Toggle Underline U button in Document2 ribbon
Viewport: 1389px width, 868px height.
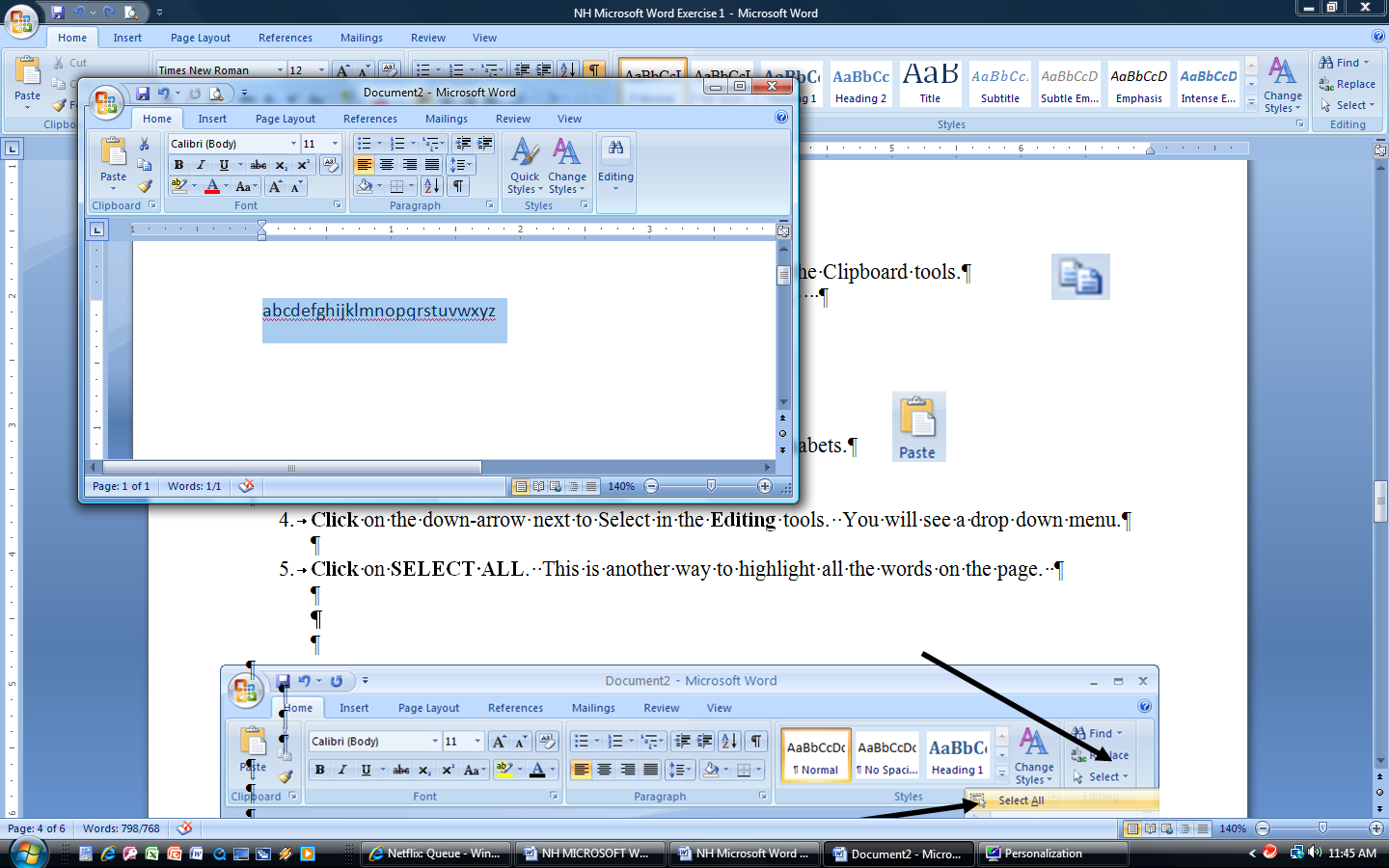click(224, 165)
